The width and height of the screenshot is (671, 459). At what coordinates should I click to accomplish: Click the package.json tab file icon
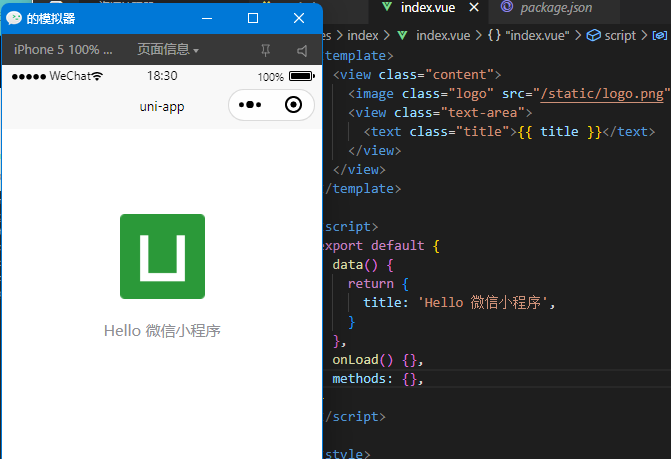pyautogui.click(x=507, y=6)
